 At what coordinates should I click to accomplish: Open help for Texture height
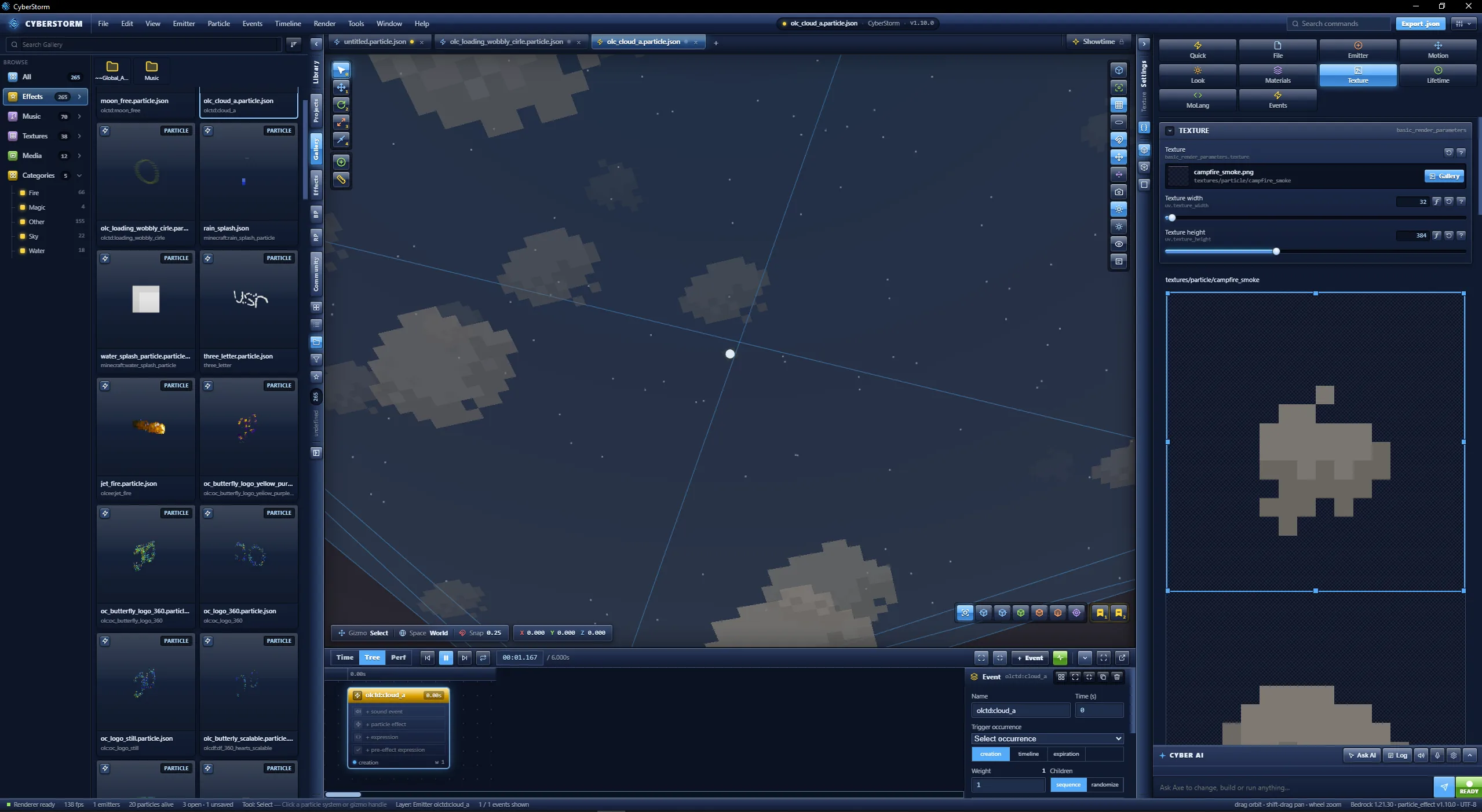pyautogui.click(x=1461, y=235)
